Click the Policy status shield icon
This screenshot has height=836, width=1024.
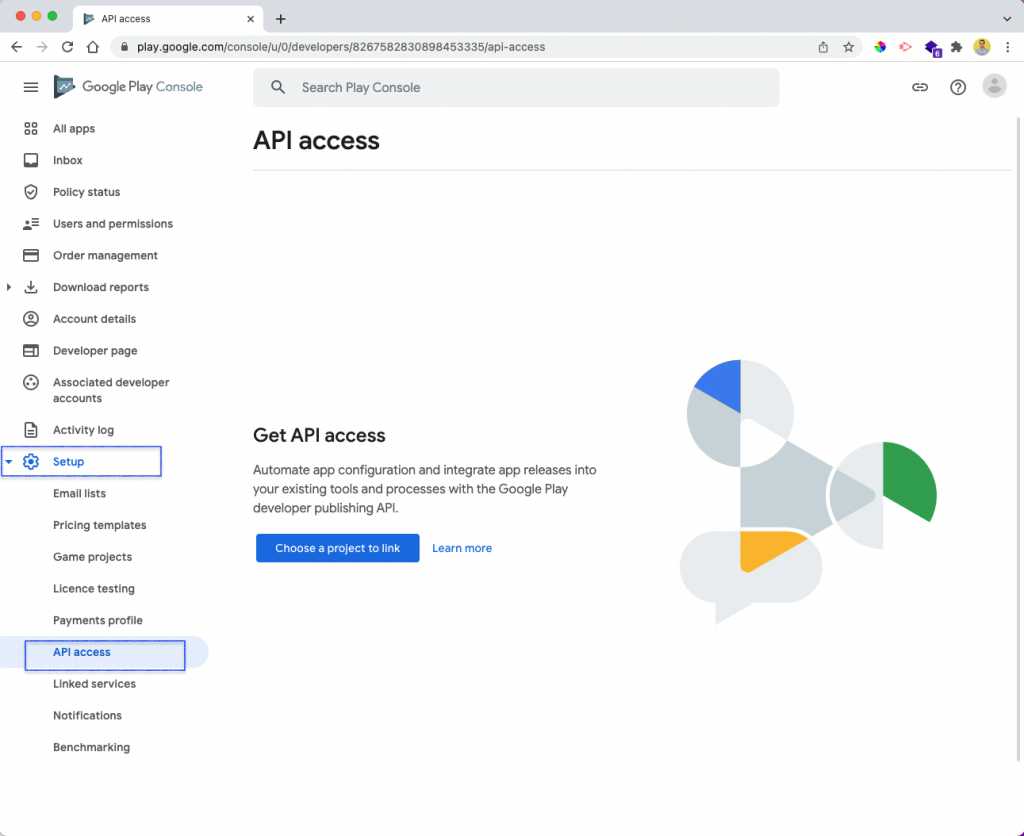[x=31, y=192]
